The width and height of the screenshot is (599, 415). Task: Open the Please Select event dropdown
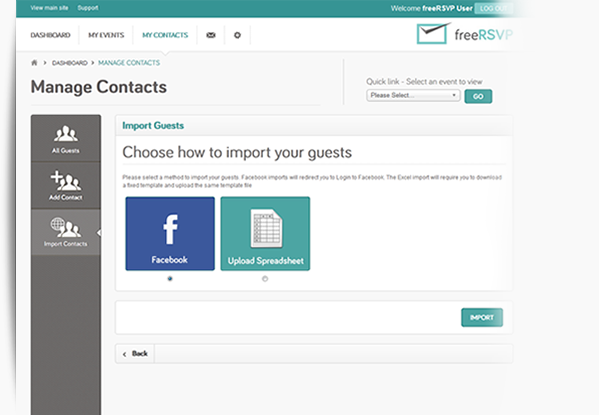pos(413,95)
